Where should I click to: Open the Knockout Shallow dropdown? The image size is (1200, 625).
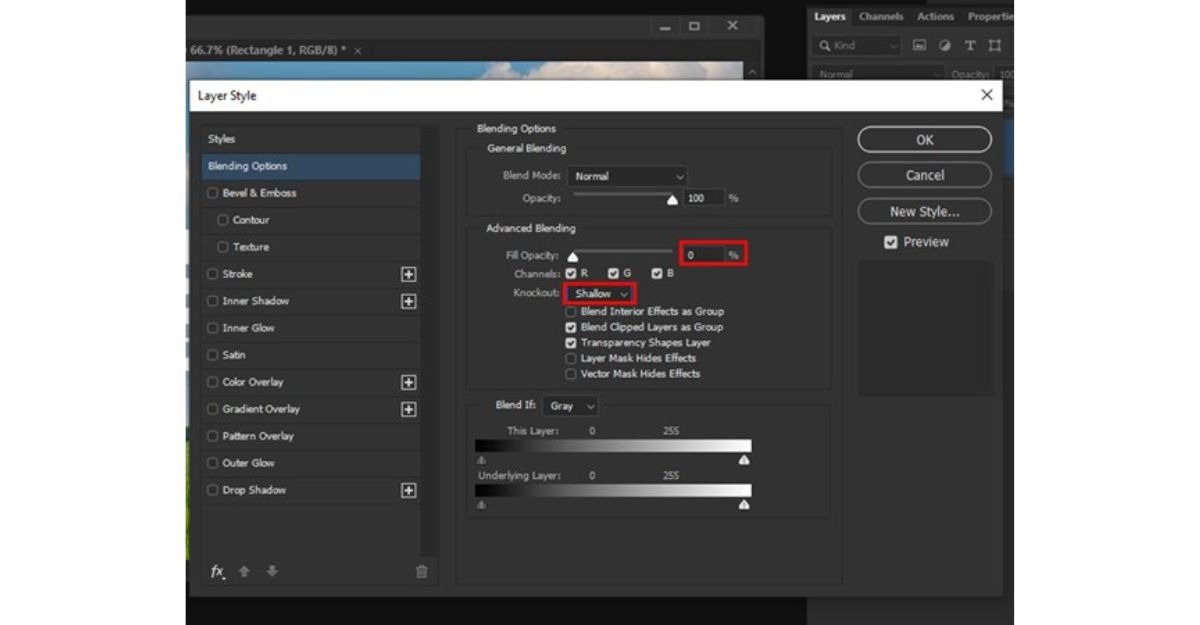tap(600, 294)
